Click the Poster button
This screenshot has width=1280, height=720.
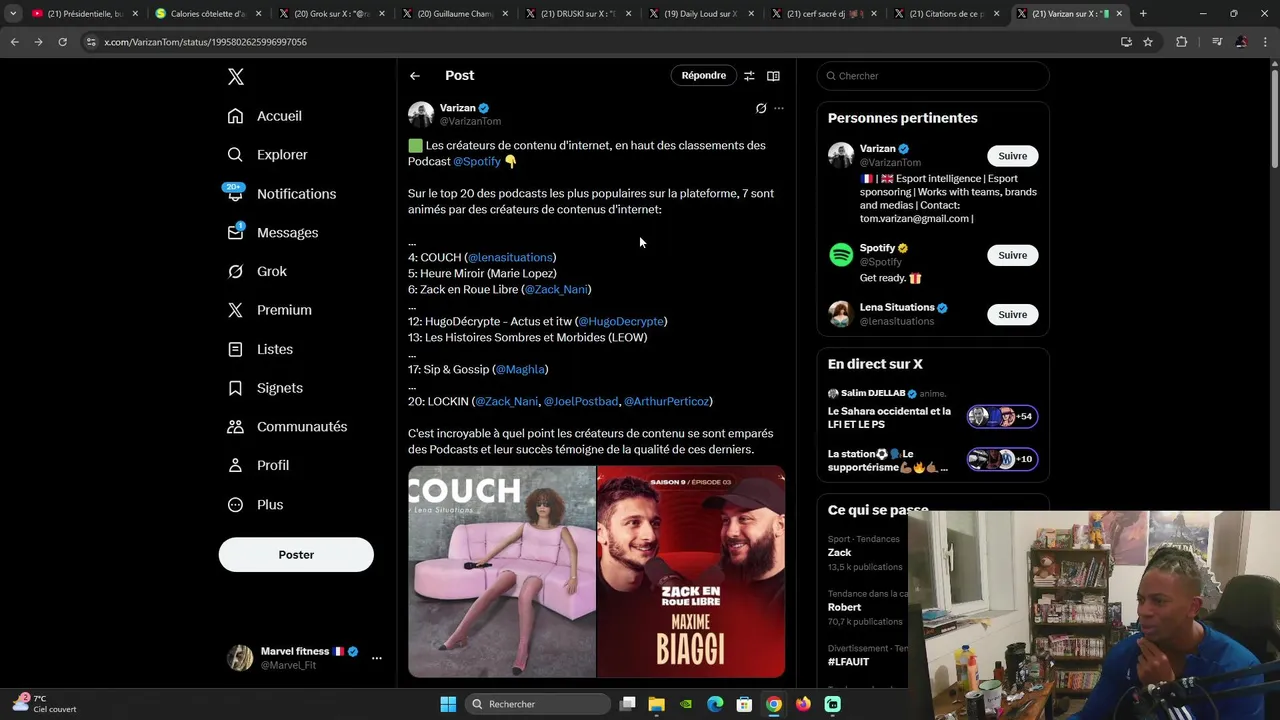tap(296, 555)
